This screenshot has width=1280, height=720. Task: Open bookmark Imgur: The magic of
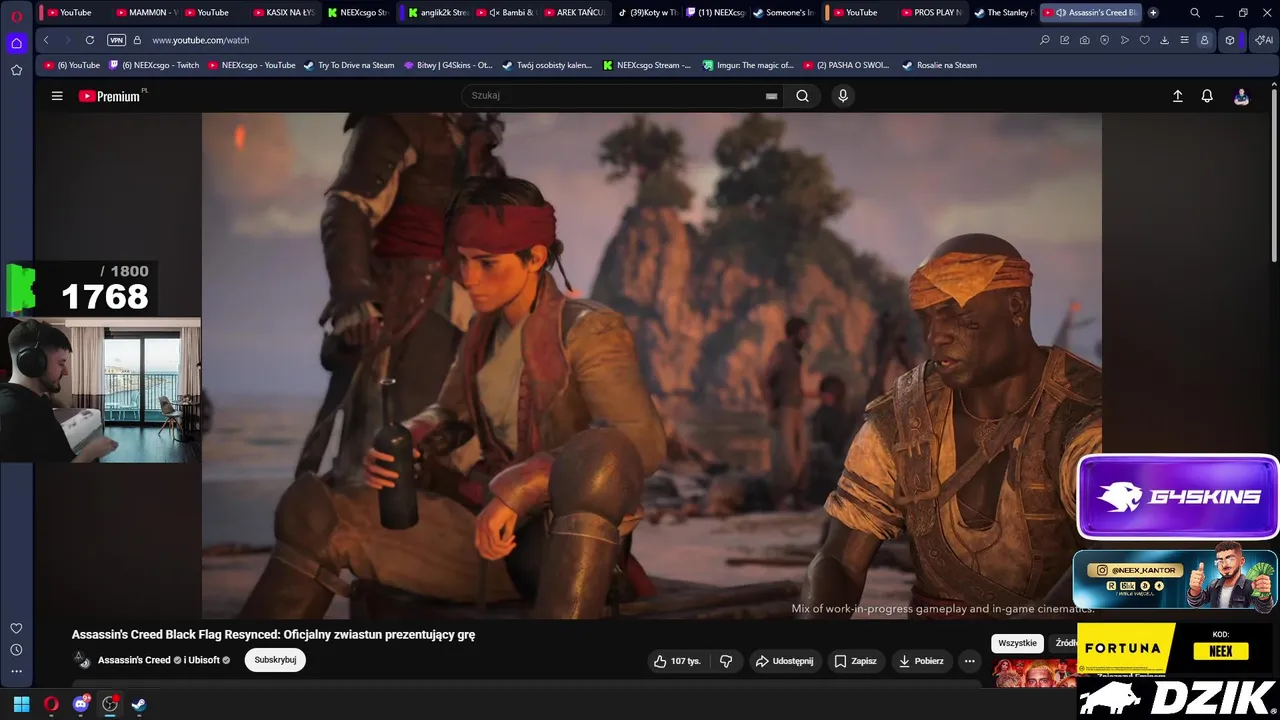point(748,65)
